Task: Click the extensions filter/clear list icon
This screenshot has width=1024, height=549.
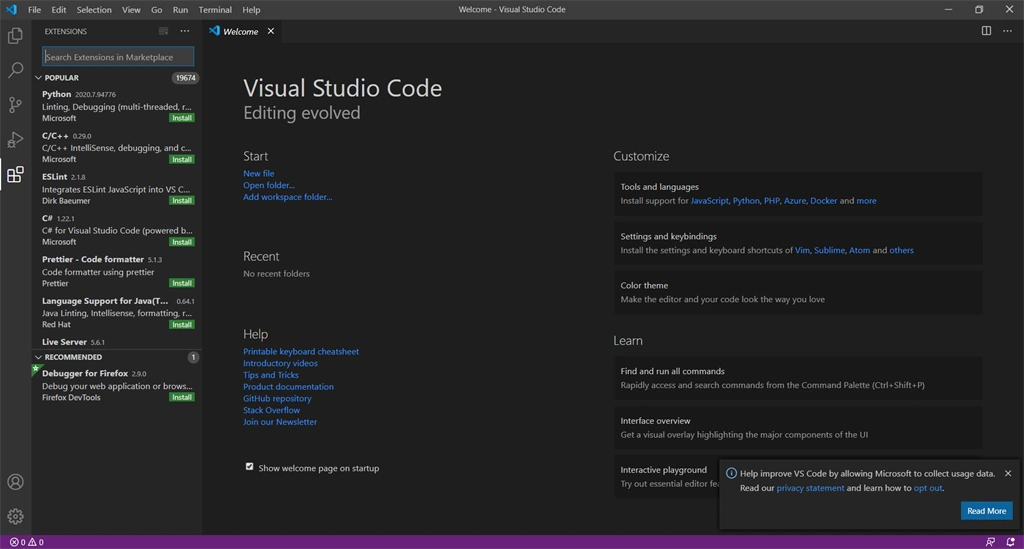Action: coord(163,31)
